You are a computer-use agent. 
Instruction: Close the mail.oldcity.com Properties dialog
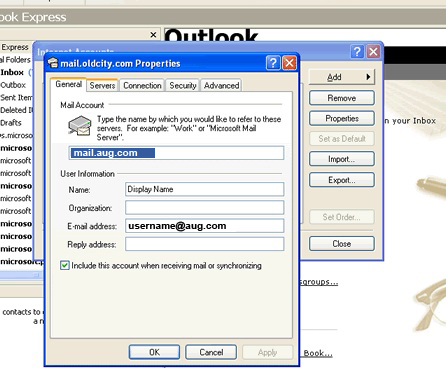point(289,63)
